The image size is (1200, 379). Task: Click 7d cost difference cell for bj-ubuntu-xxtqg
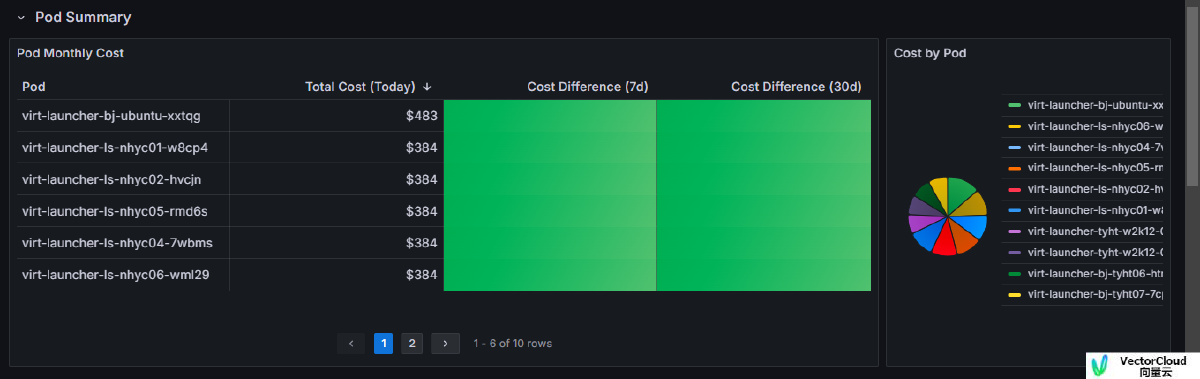click(x=550, y=116)
